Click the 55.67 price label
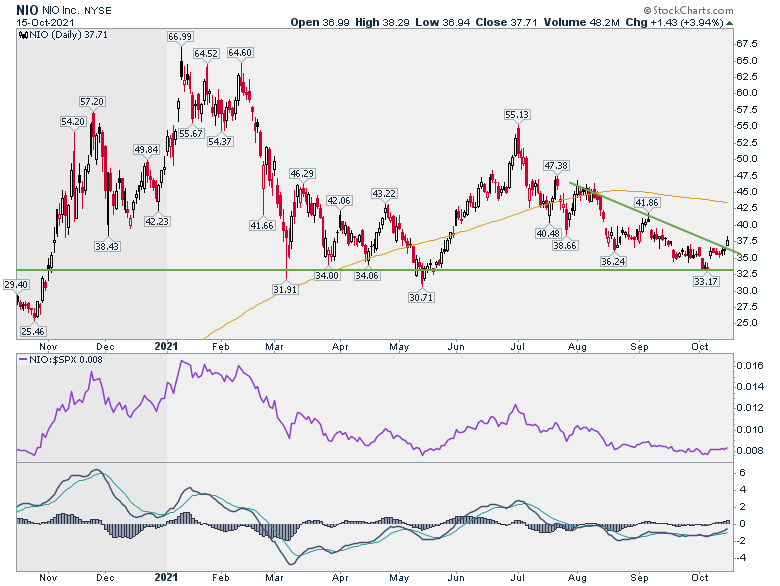This screenshot has height=586, width=780. pos(191,134)
